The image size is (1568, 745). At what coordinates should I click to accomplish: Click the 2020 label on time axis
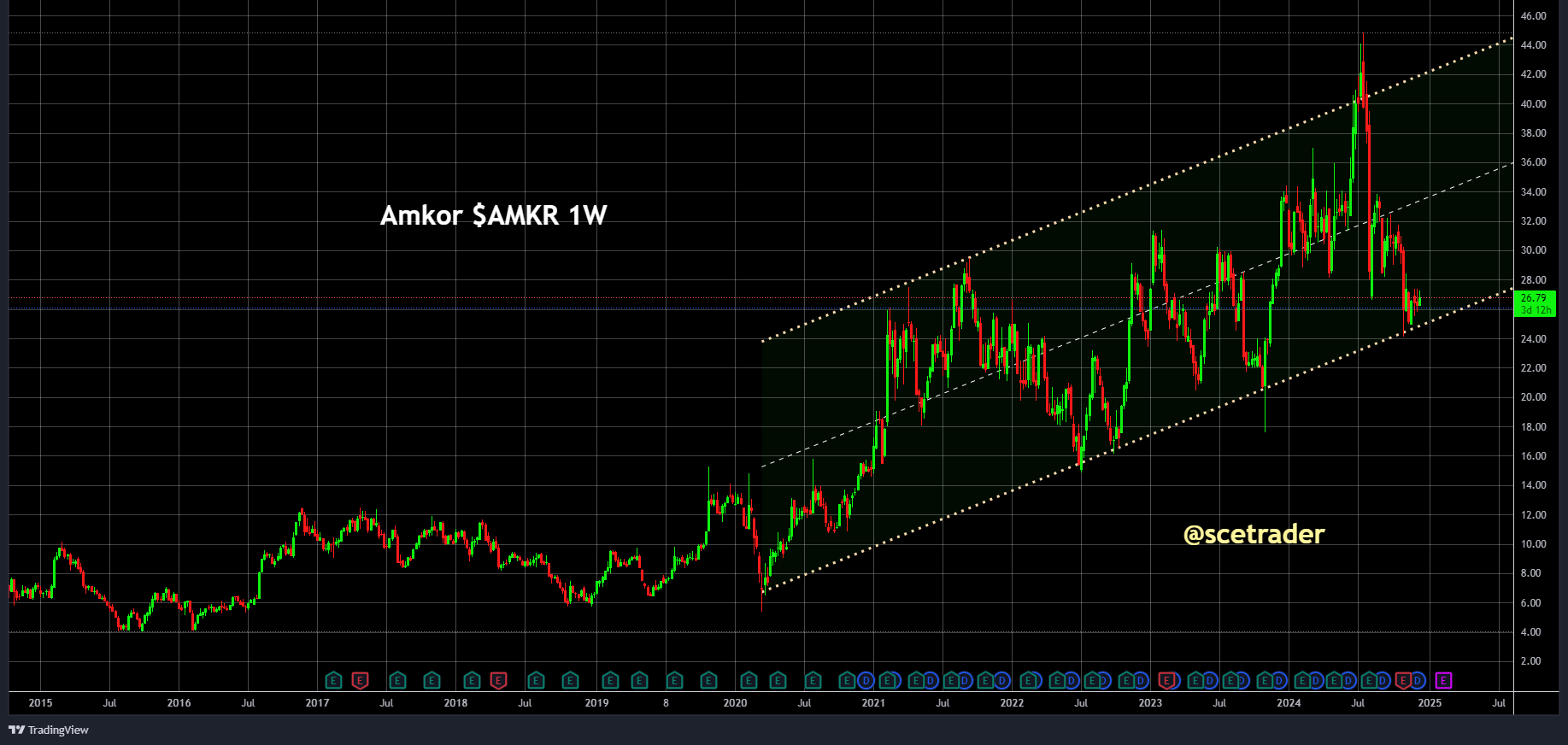click(735, 703)
